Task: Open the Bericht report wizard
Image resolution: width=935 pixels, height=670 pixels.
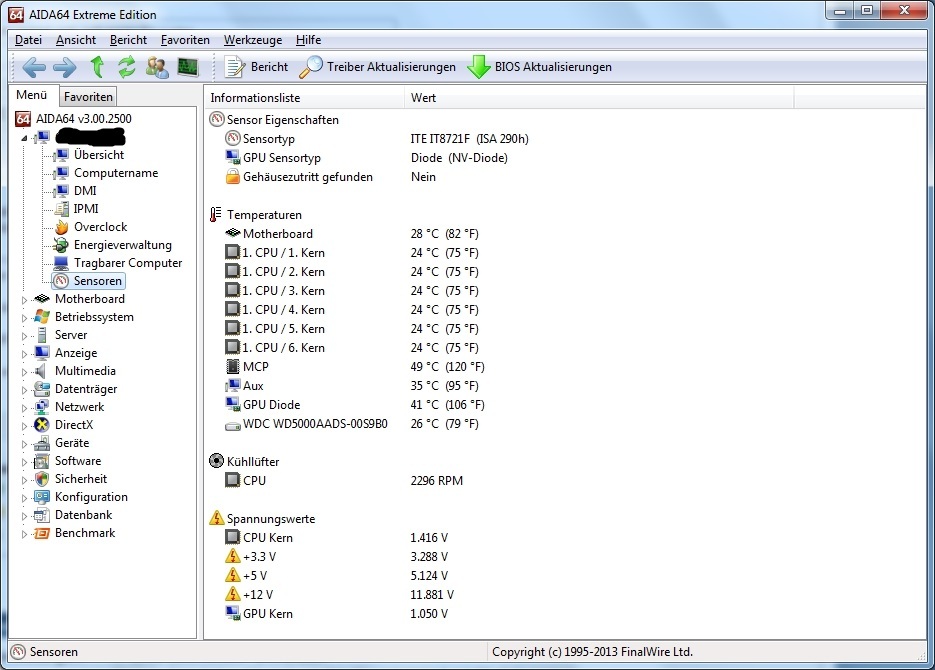Action: pyautogui.click(x=256, y=67)
